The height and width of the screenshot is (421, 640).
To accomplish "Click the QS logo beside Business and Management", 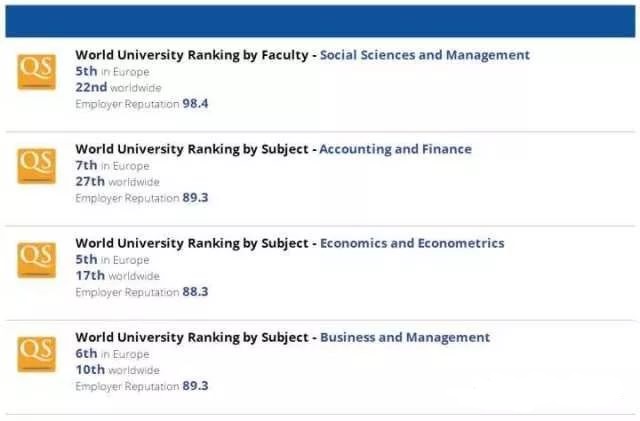I will point(36,354).
